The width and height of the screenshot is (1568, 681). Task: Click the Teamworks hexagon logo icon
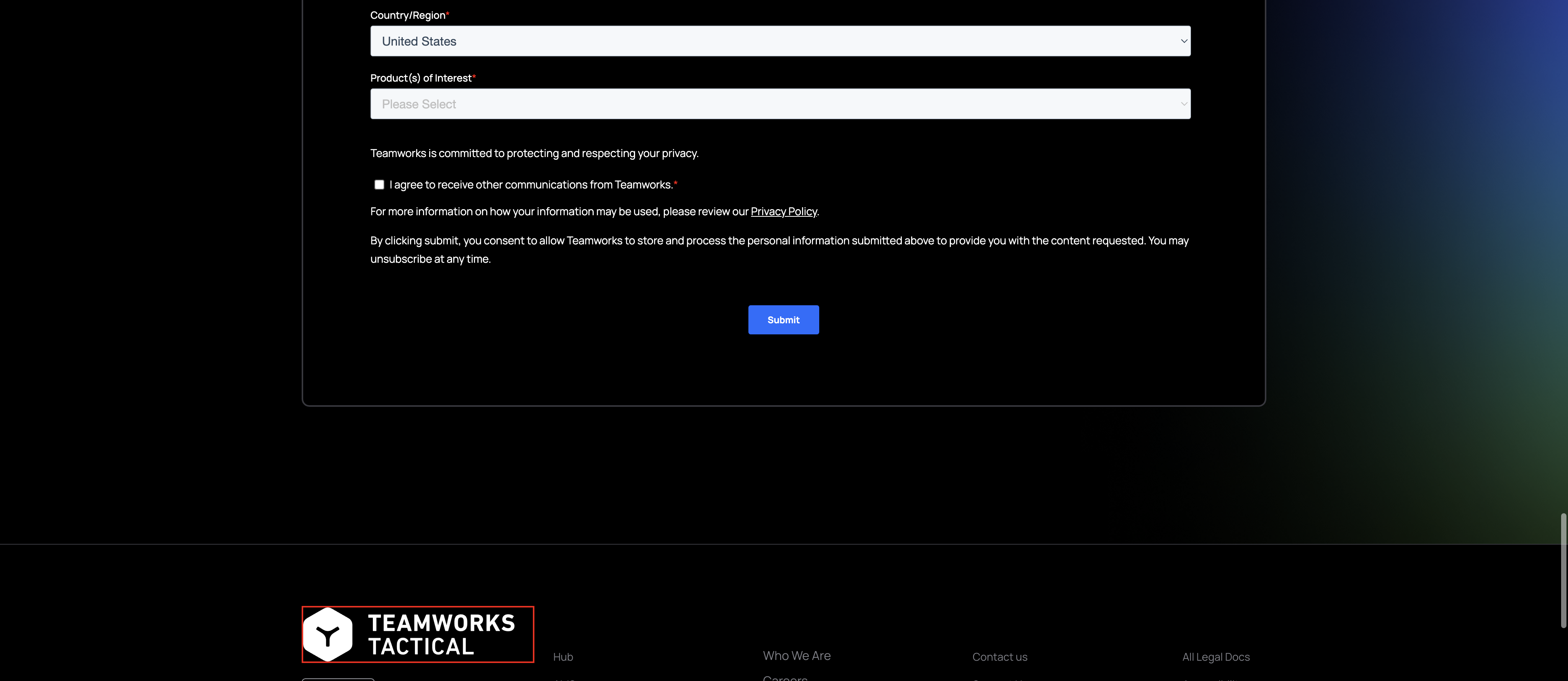coord(327,634)
